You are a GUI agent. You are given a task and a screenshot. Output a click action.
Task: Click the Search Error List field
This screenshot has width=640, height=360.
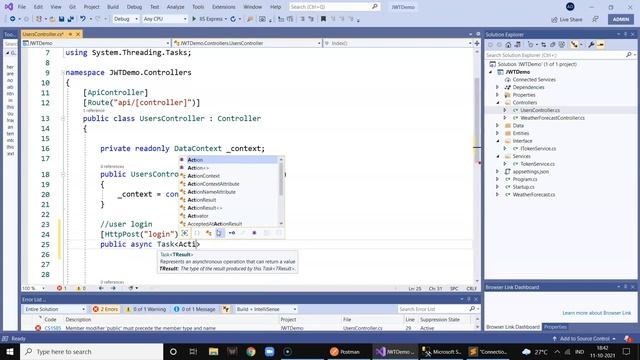pos(437,309)
